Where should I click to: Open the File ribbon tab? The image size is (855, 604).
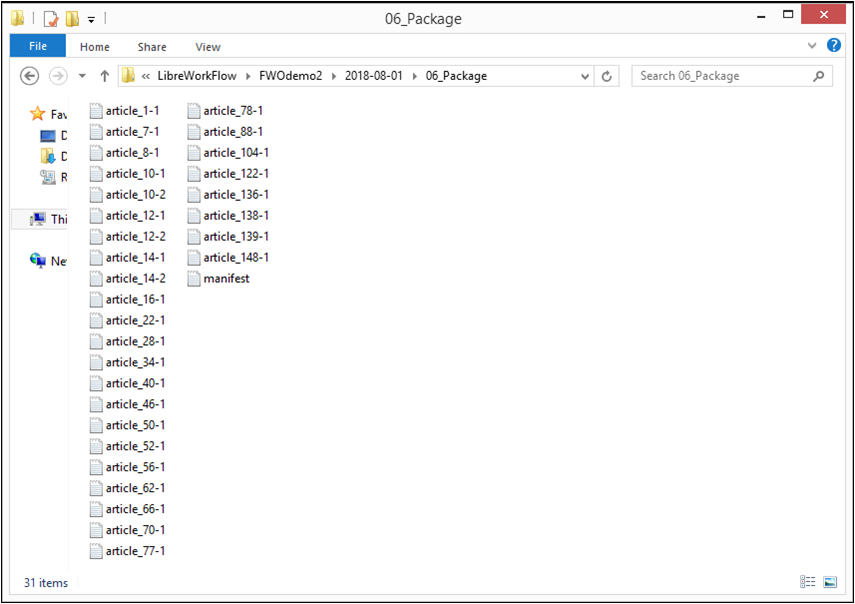coord(38,46)
